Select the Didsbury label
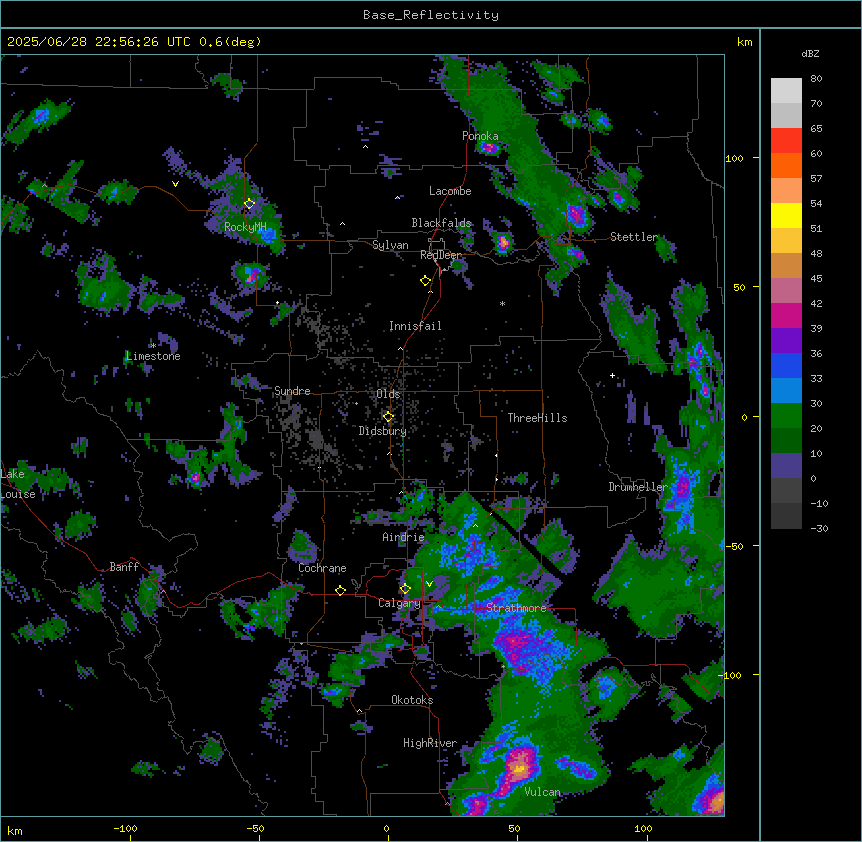 coord(383,431)
